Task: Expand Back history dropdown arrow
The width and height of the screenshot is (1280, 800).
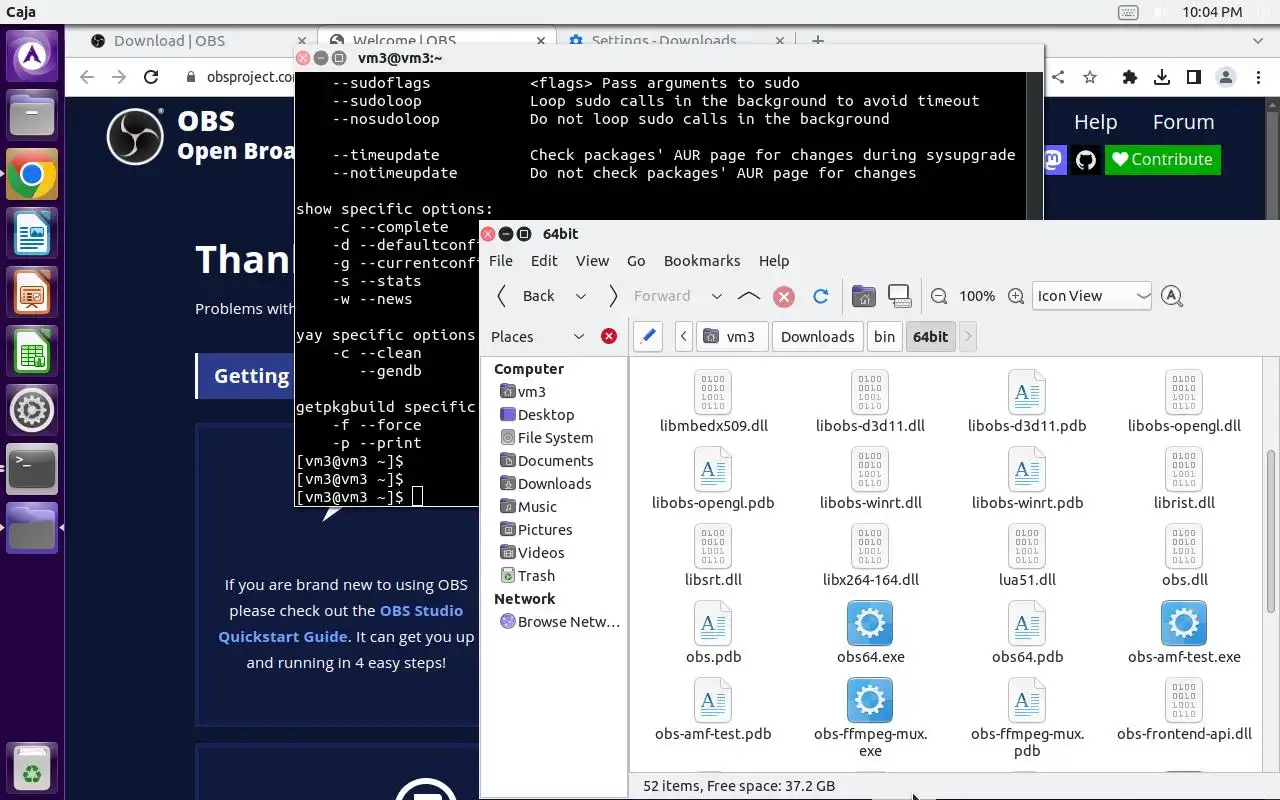Action: [580, 296]
